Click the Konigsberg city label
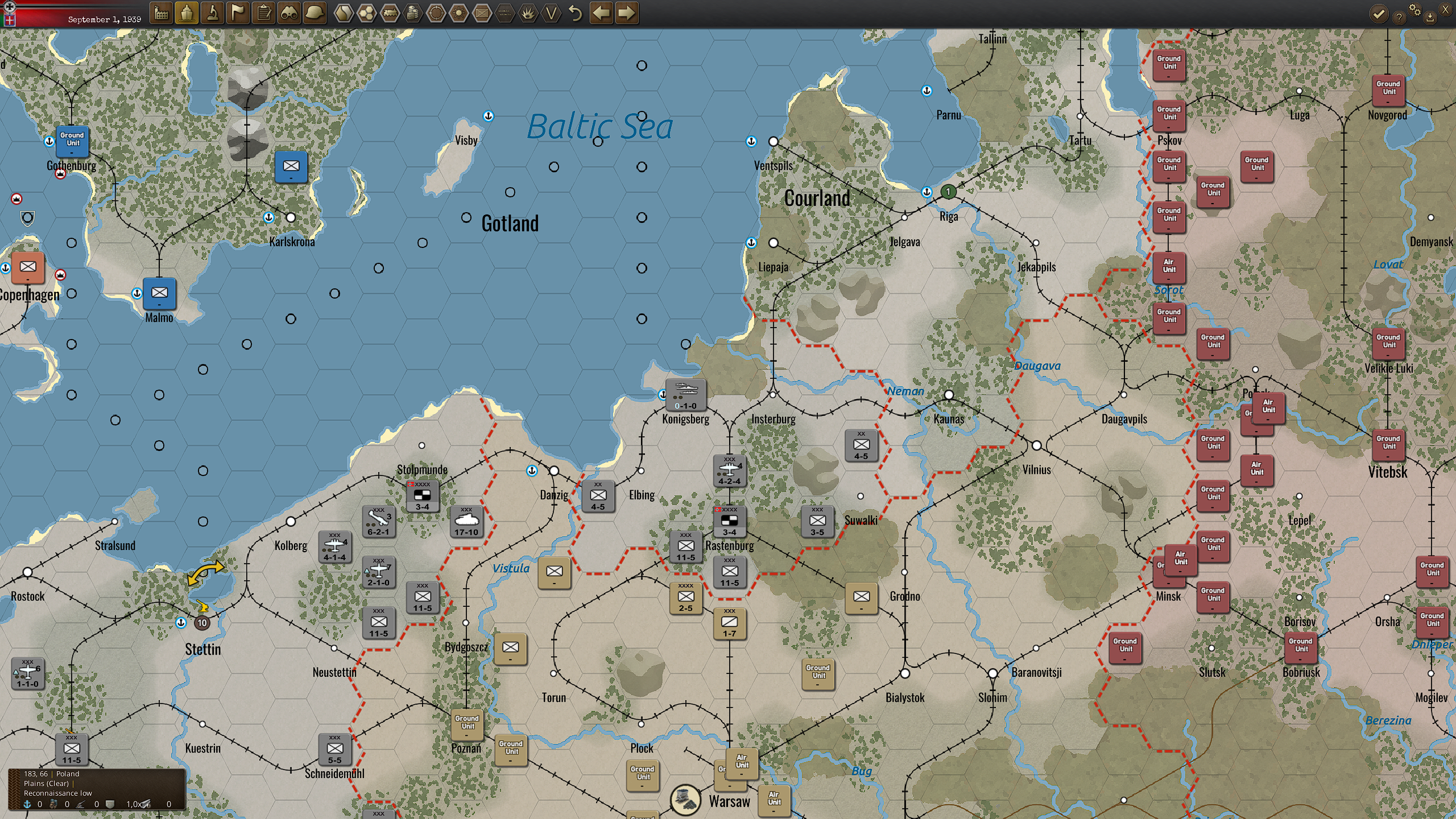This screenshot has width=1456, height=819. click(686, 419)
